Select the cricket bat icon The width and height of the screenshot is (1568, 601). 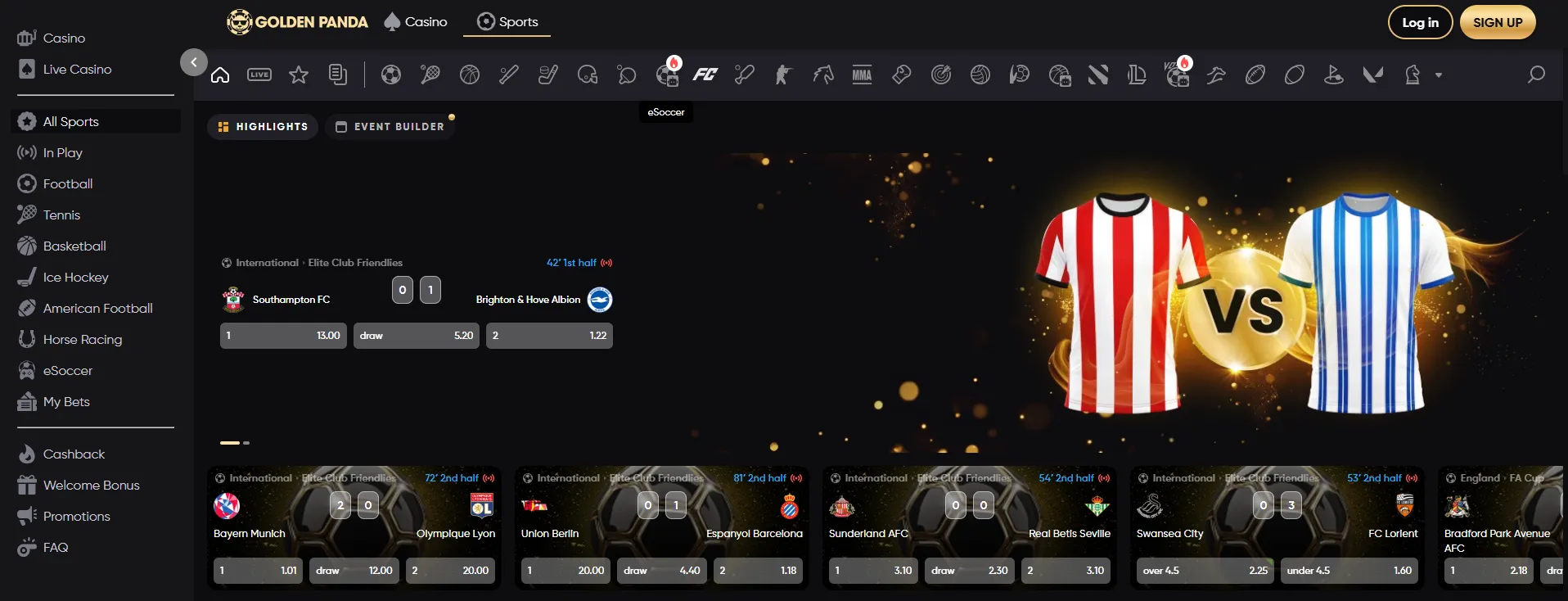[x=745, y=75]
